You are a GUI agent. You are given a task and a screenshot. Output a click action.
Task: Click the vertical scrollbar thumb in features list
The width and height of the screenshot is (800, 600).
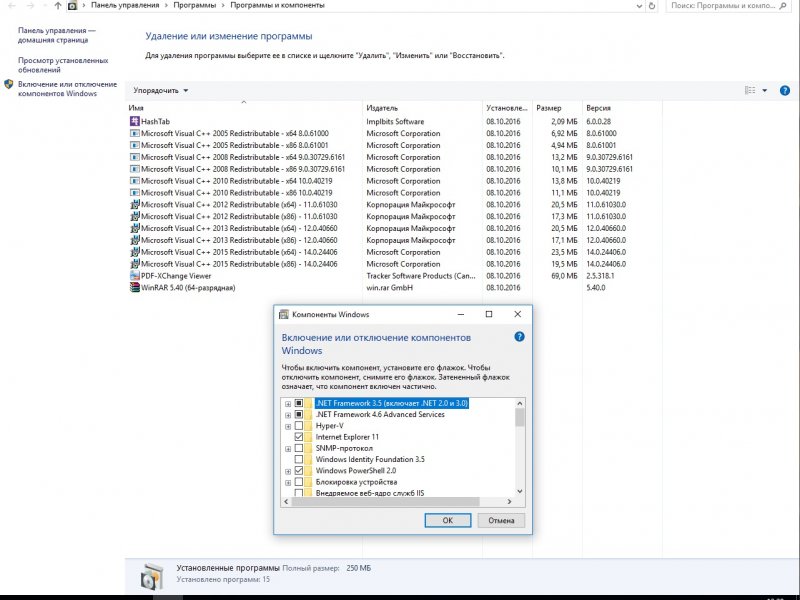point(519,417)
